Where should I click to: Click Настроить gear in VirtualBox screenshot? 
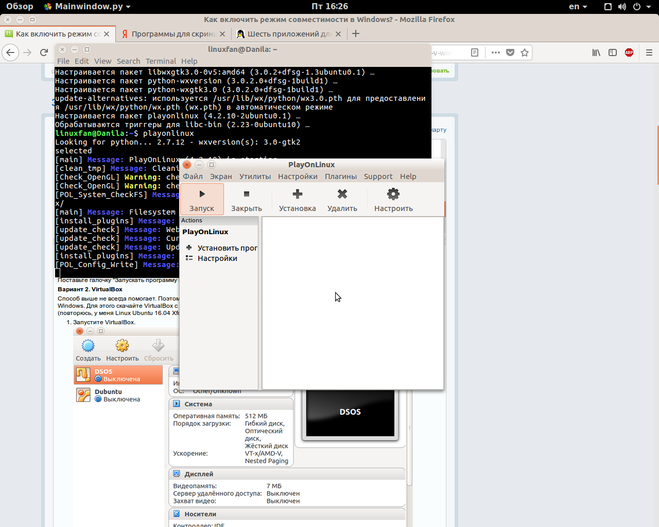(x=122, y=346)
